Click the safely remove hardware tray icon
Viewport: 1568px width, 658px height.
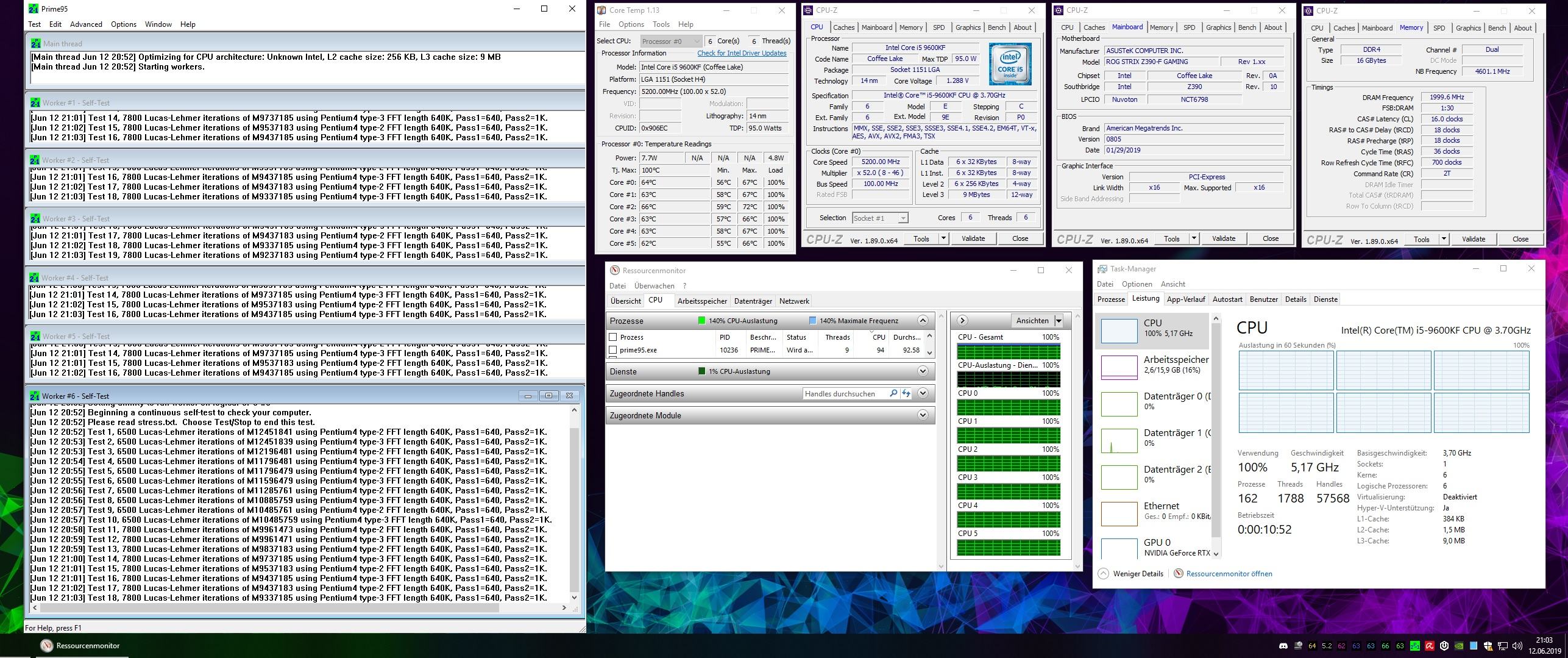tap(1298, 646)
